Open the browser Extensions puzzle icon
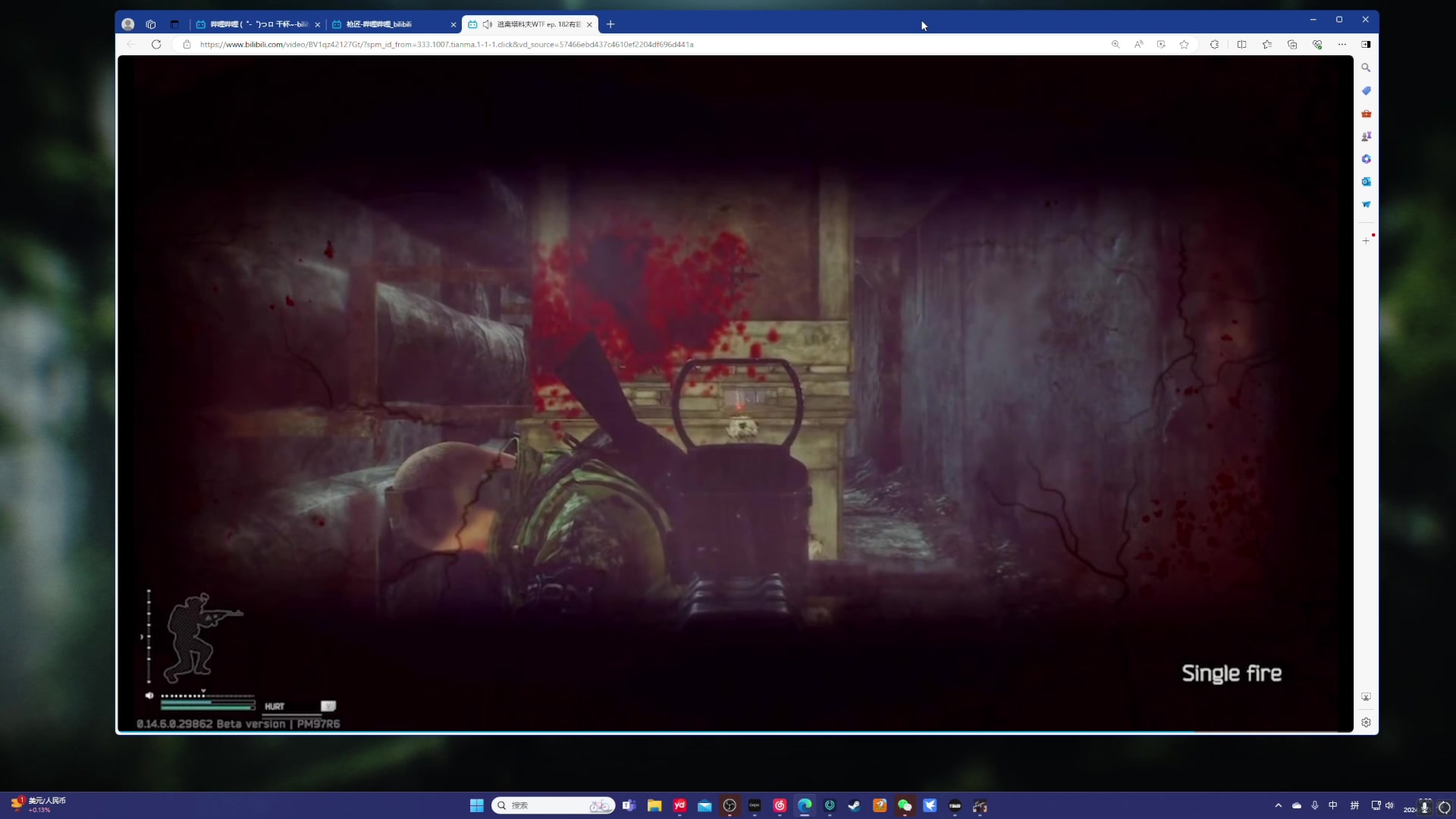 pyautogui.click(x=1215, y=44)
